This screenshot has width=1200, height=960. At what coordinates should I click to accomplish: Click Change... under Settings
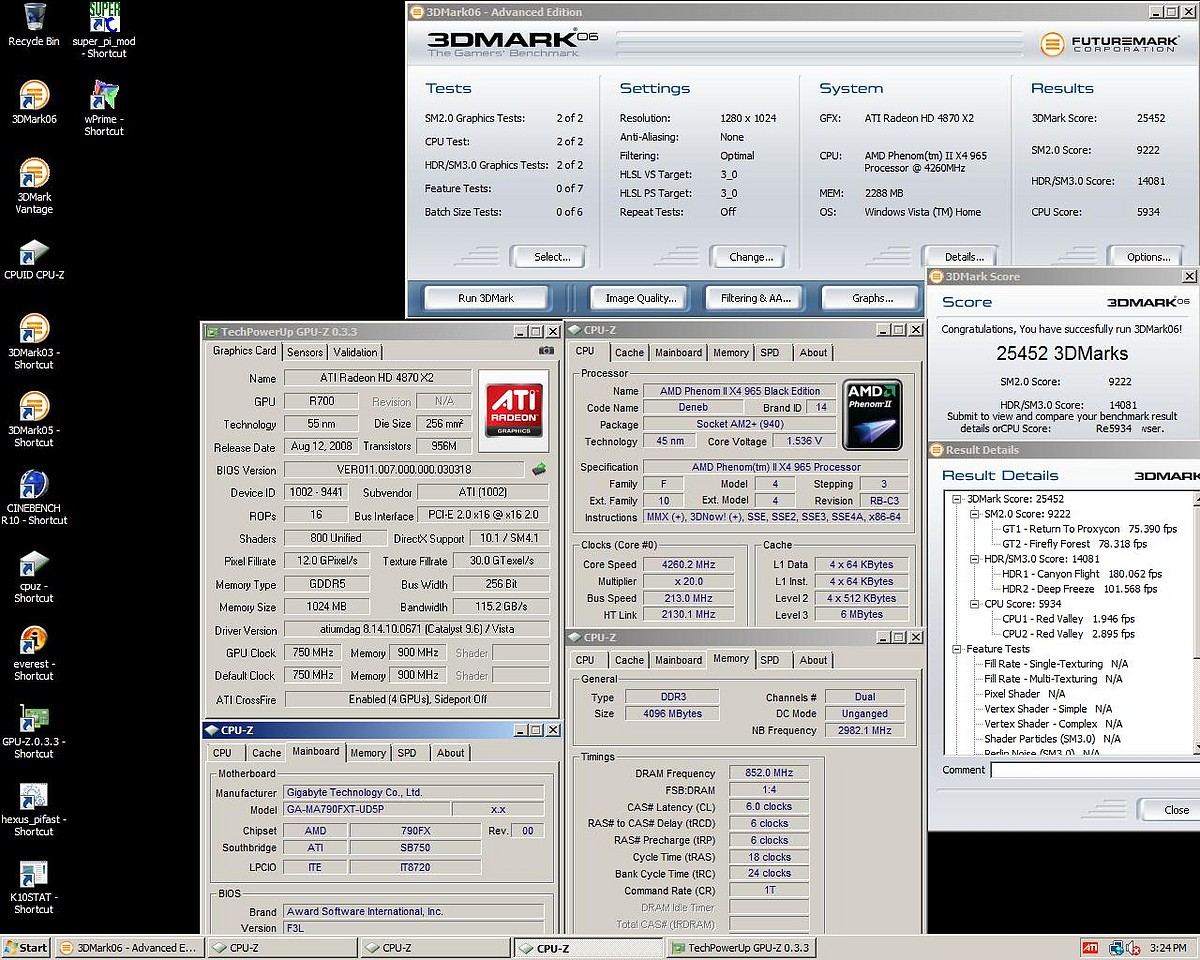click(x=751, y=257)
